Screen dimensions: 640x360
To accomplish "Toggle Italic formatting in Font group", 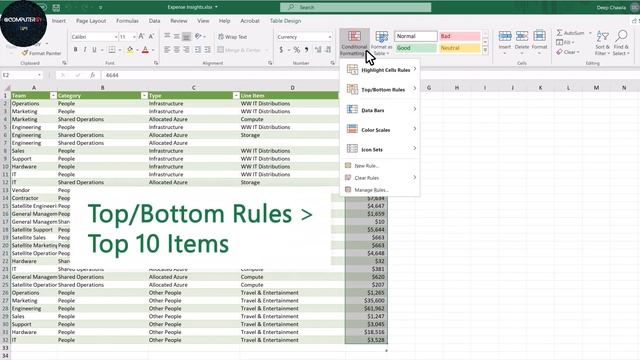I will 85,49.
